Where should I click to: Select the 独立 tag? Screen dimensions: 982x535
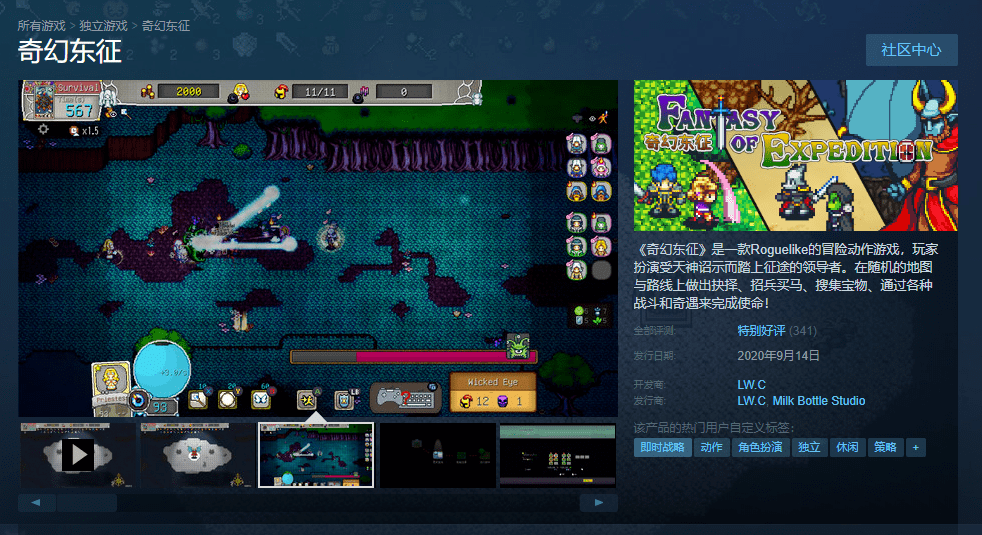click(809, 447)
